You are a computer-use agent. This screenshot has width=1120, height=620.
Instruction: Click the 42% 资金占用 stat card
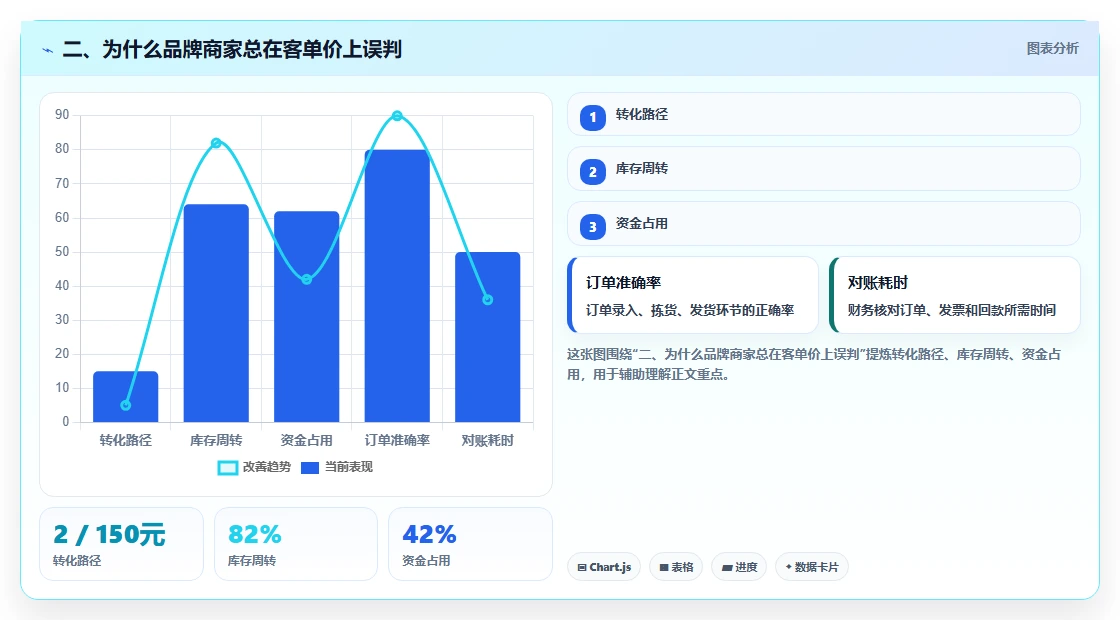point(471,544)
